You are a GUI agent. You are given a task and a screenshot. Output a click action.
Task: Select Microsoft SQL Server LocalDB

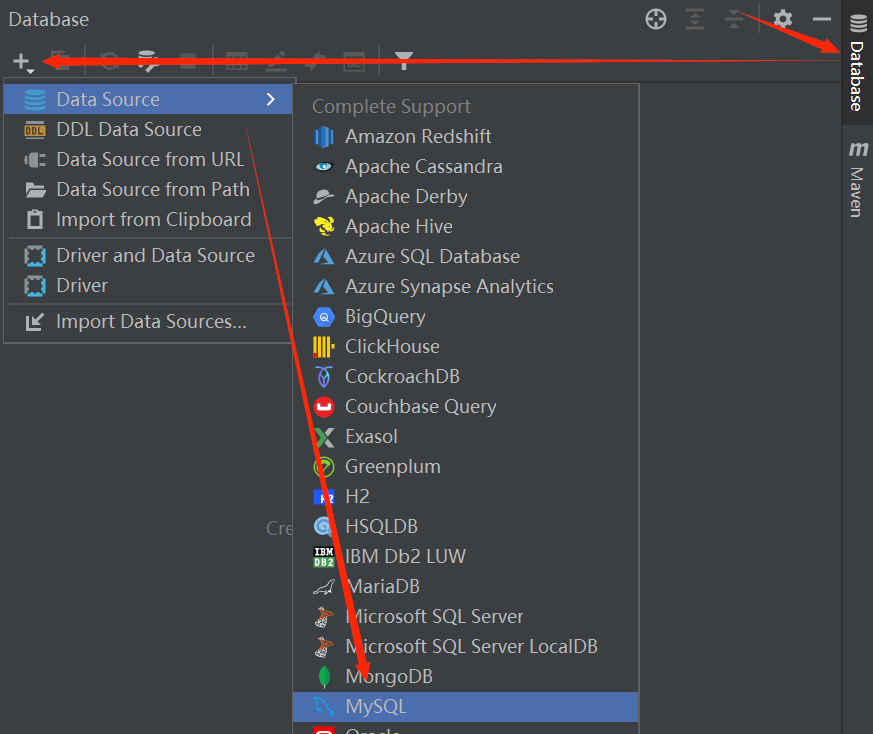(x=465, y=647)
